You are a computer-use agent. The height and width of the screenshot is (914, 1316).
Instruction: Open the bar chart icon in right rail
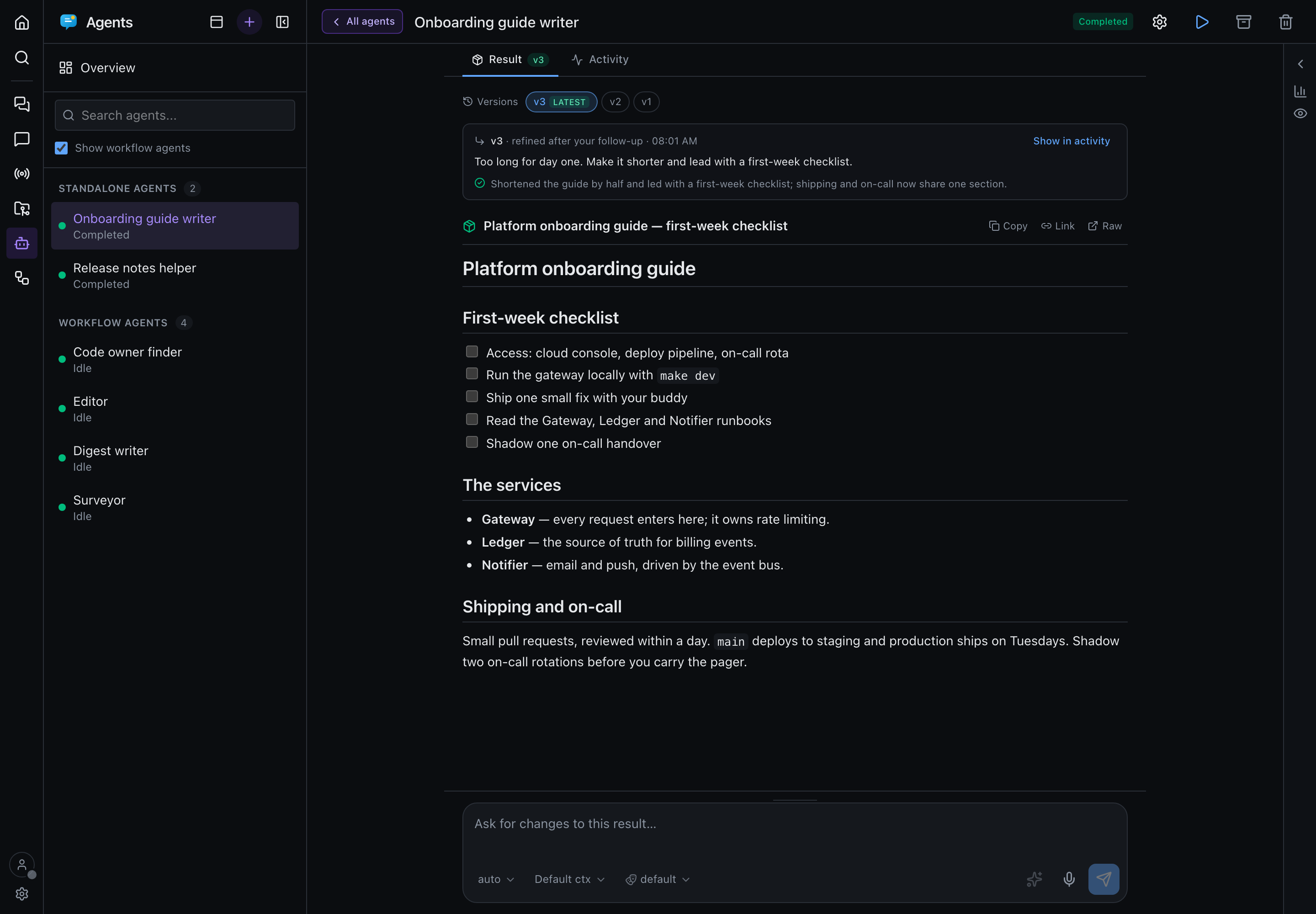pyautogui.click(x=1300, y=91)
